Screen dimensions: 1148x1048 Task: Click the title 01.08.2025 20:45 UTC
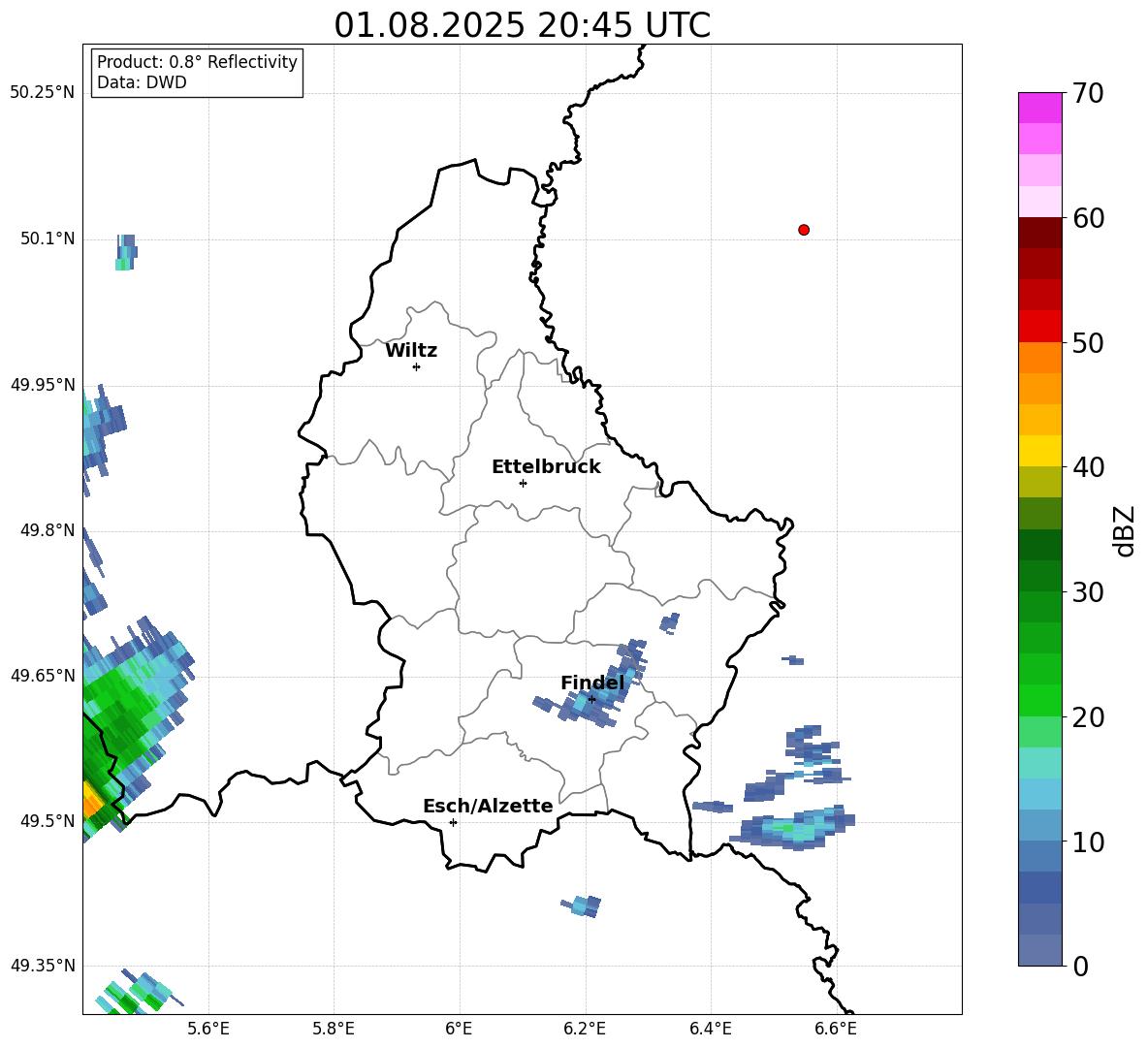(x=522, y=25)
